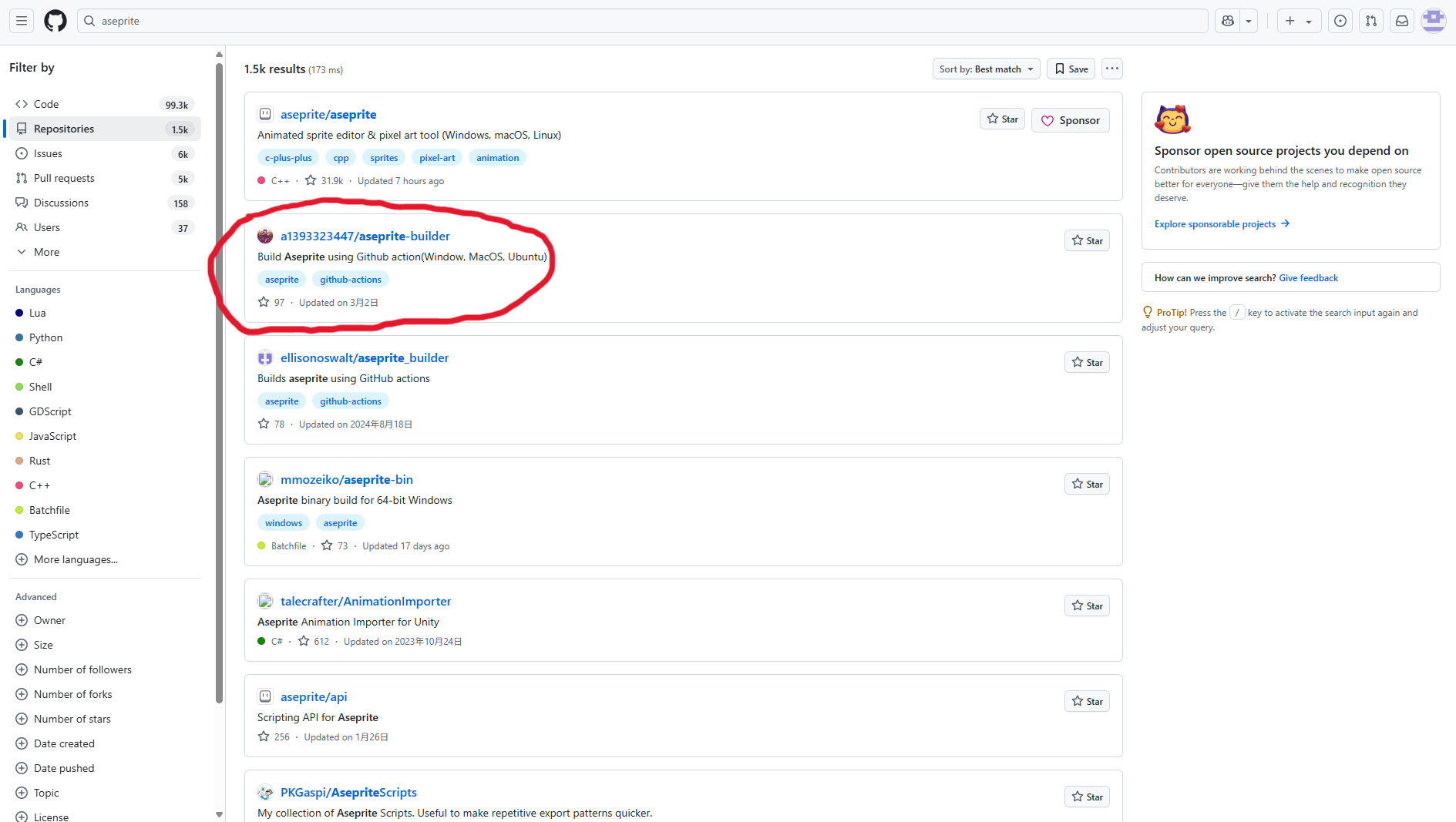
Task: Open the notifications inbox icon
Action: pyautogui.click(x=1402, y=21)
